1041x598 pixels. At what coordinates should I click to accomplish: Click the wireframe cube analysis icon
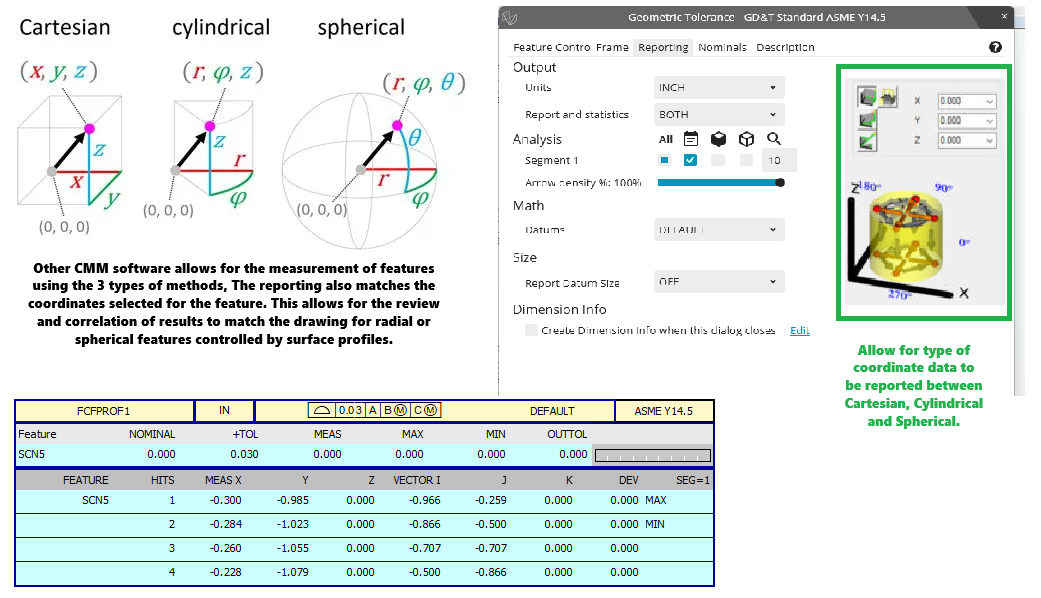coord(745,139)
